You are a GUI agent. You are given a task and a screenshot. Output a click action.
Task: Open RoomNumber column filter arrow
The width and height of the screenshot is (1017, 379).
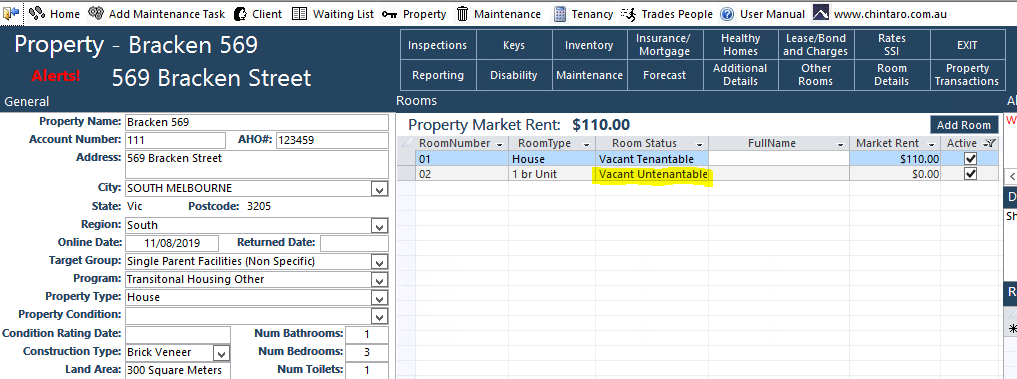click(x=499, y=144)
